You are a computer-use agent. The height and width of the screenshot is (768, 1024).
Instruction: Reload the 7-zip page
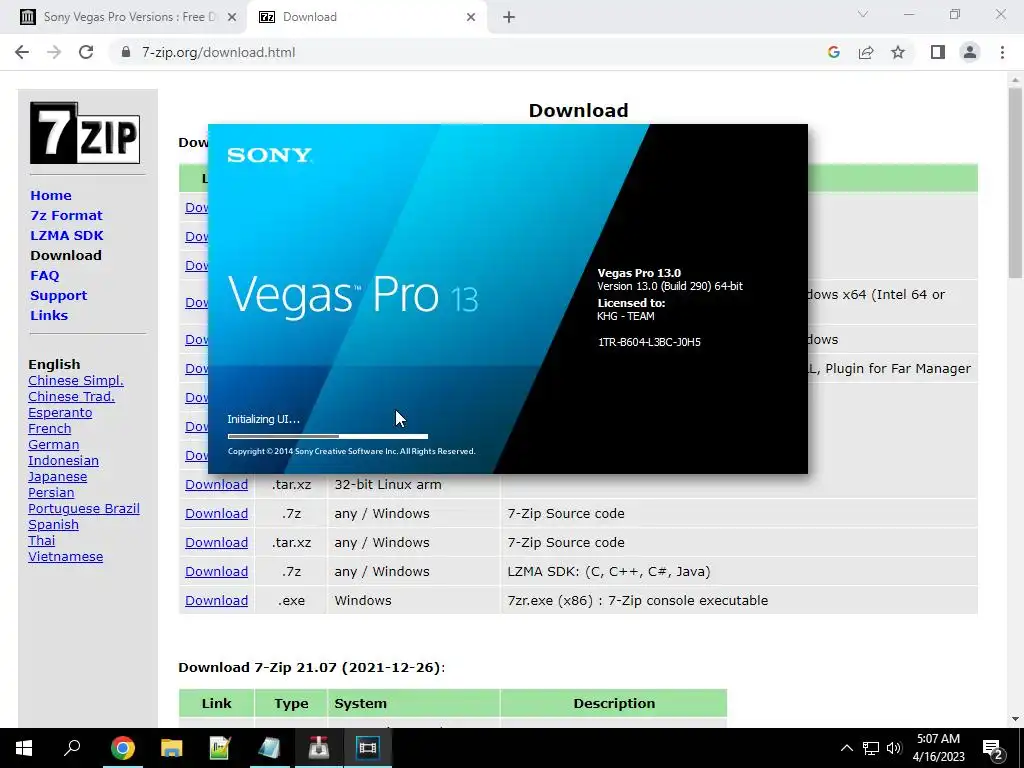[x=86, y=52]
